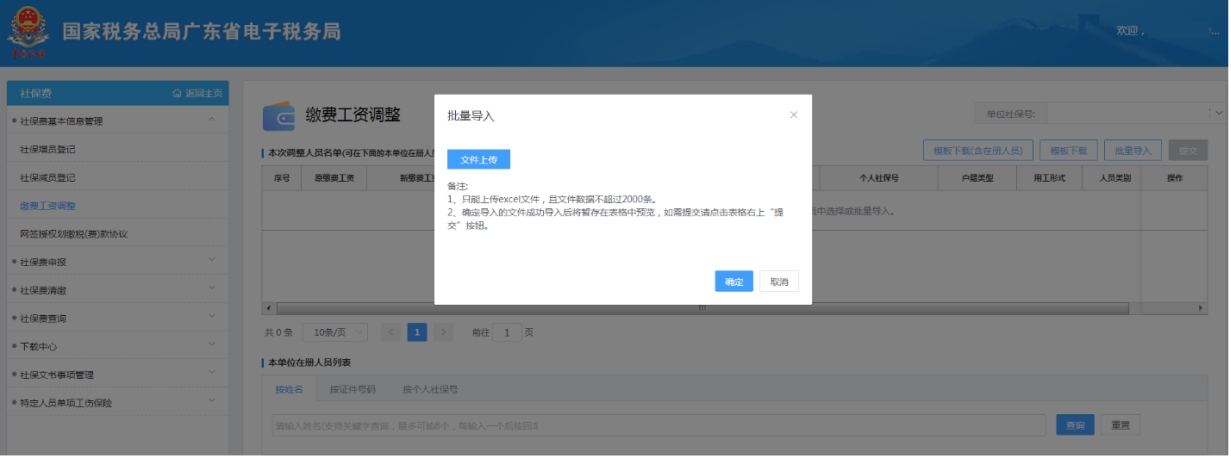
Task: Cancel the dialog with 取消
Action: [x=779, y=282]
